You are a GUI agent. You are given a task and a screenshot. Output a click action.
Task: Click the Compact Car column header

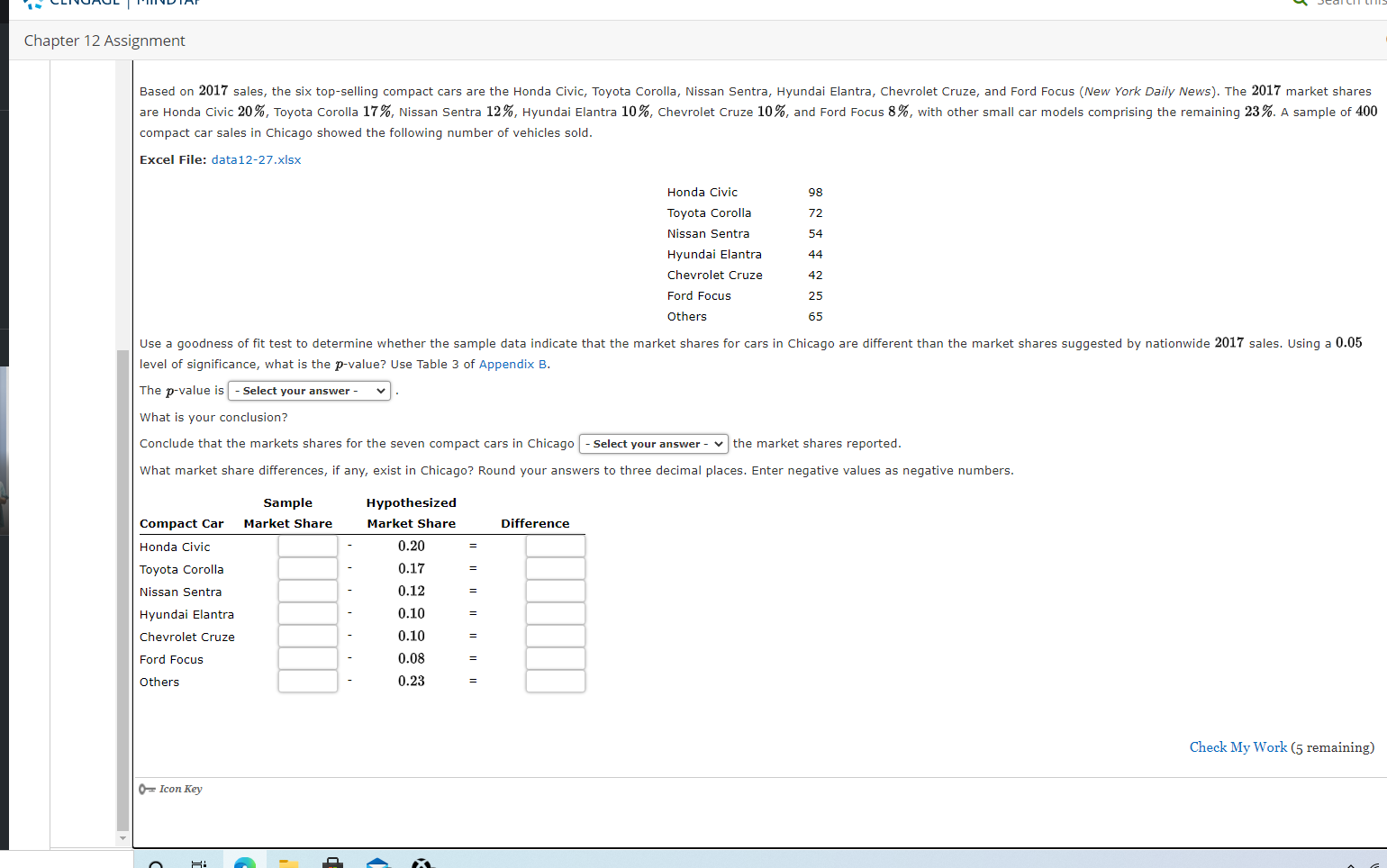(182, 524)
